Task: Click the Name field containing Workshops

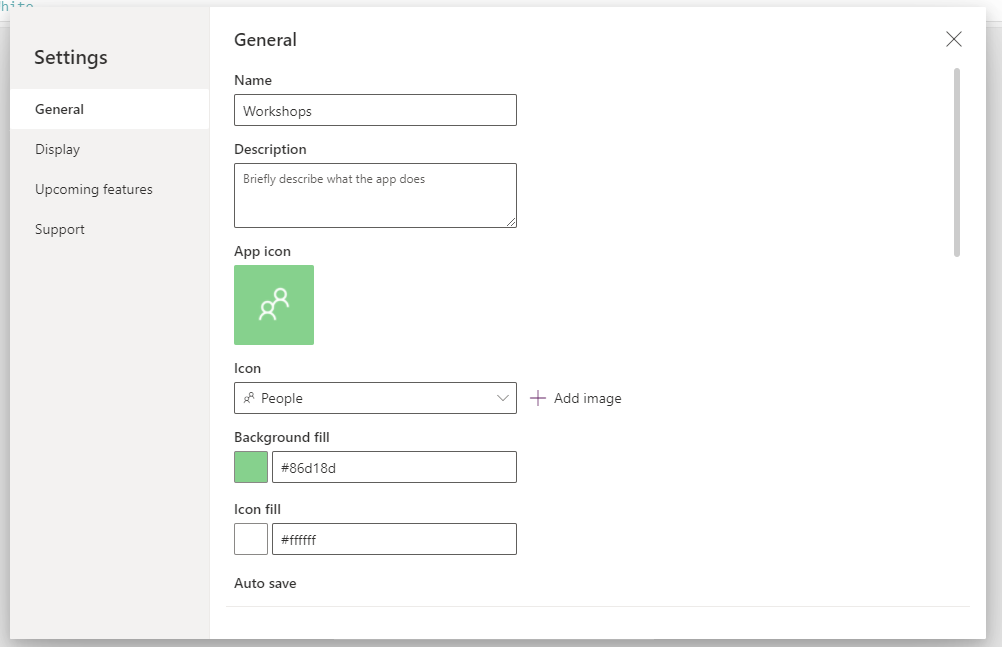Action: [375, 110]
